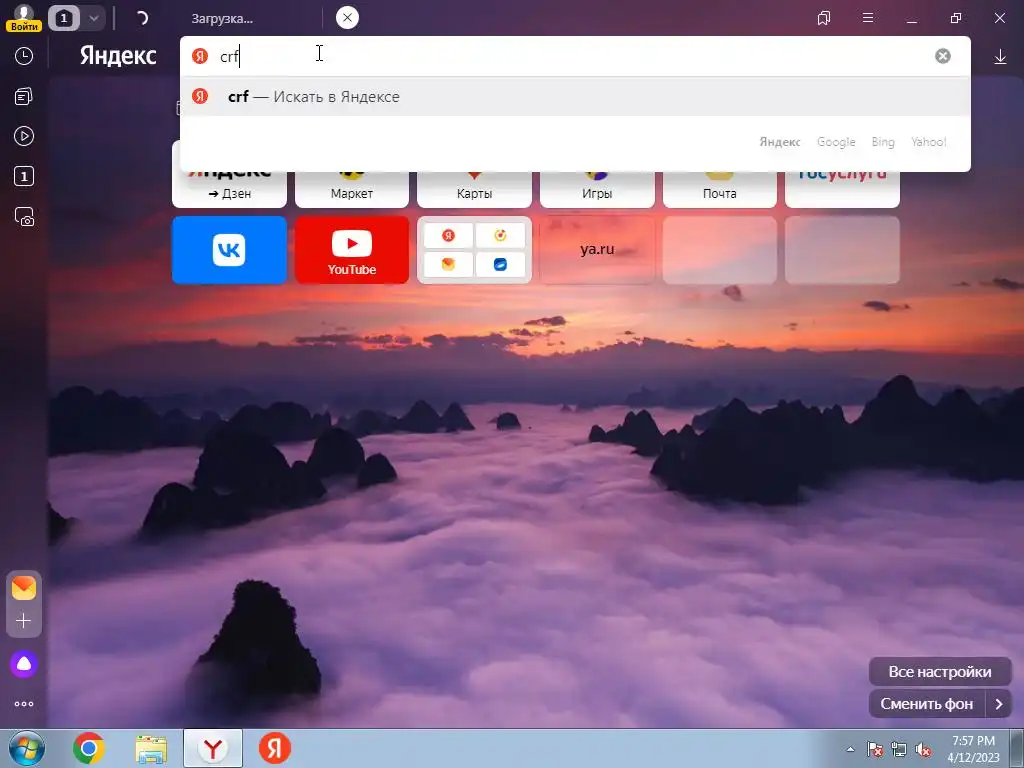The image size is (1024, 768).
Task: Open the screenshot tool in sidebar
Action: pyautogui.click(x=24, y=217)
